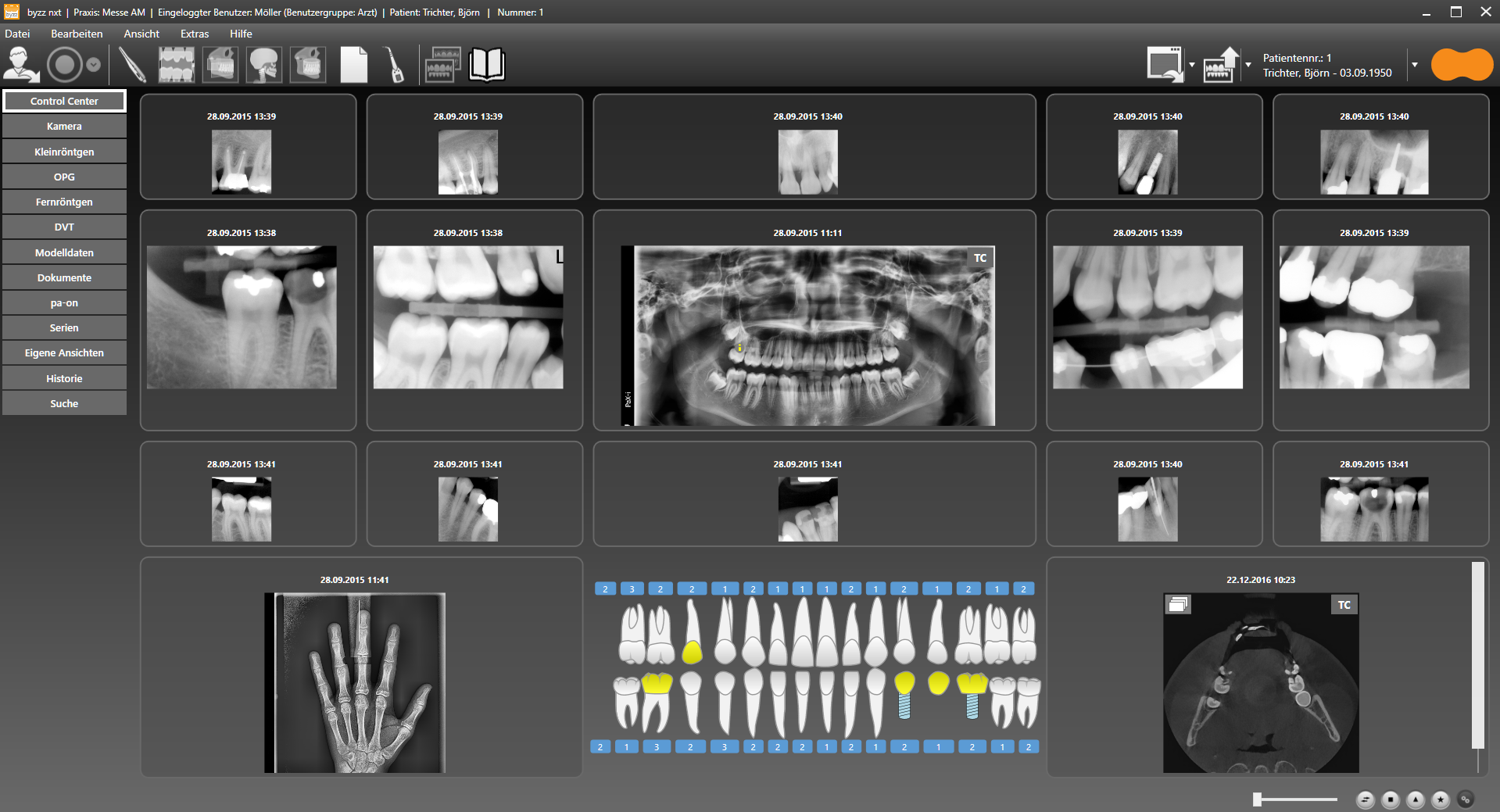1500x812 pixels.
Task: Open the book manual icon
Action: coord(486,64)
